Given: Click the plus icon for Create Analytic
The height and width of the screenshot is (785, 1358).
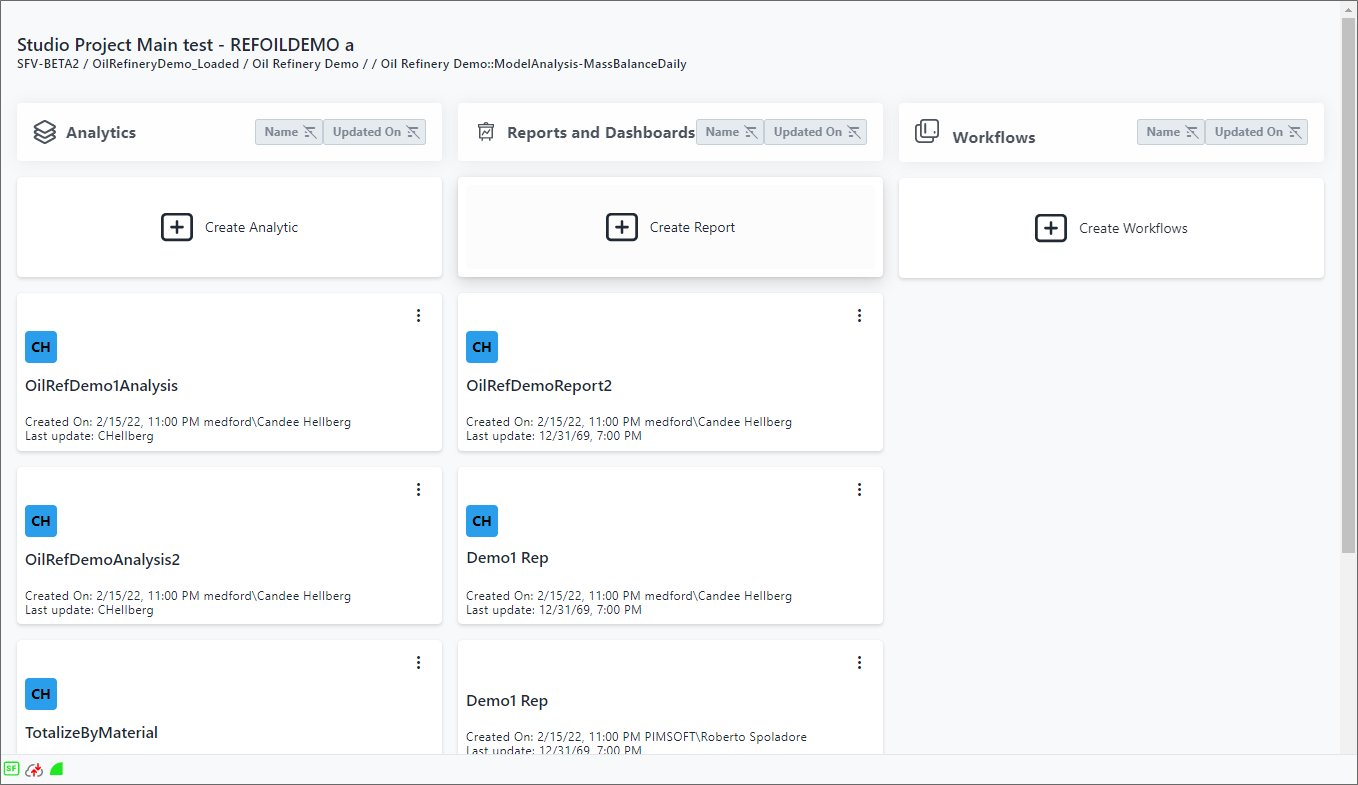Looking at the screenshot, I should coord(177,227).
